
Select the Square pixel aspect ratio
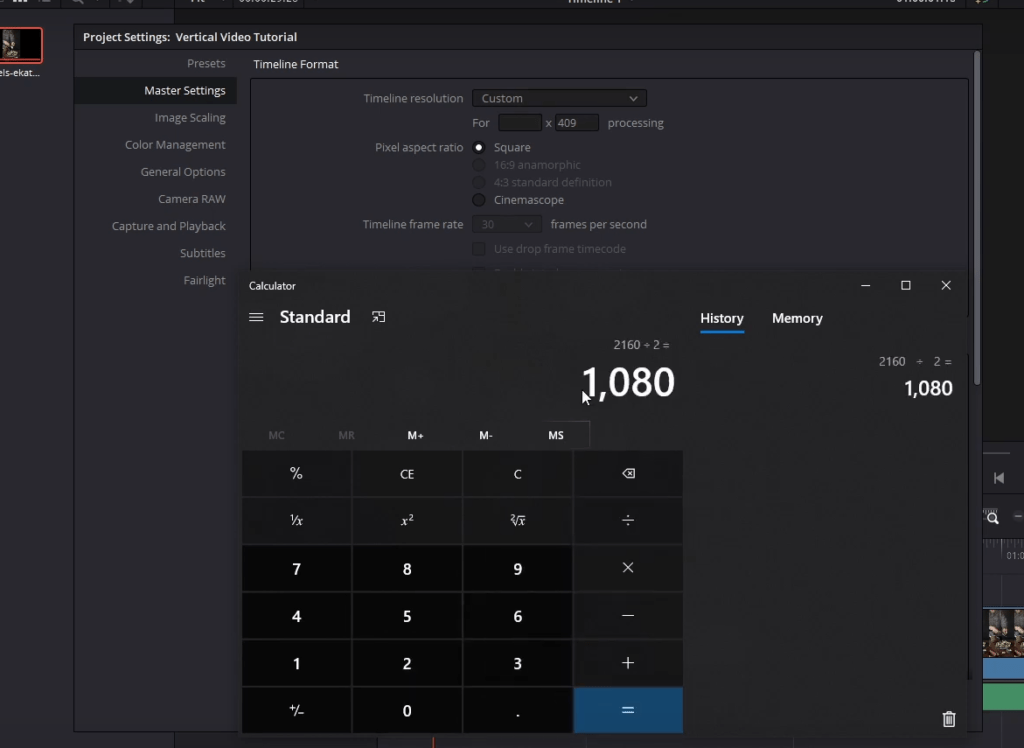[479, 148]
